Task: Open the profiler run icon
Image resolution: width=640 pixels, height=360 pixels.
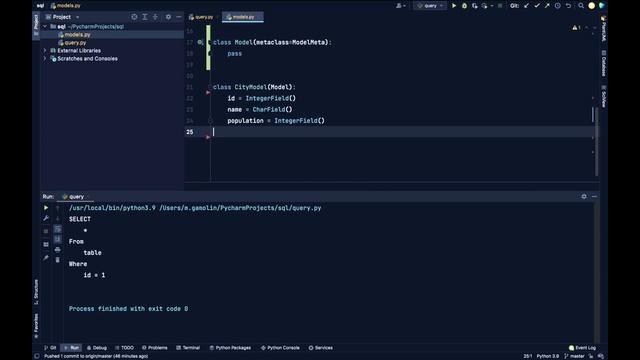Action: click(x=484, y=6)
